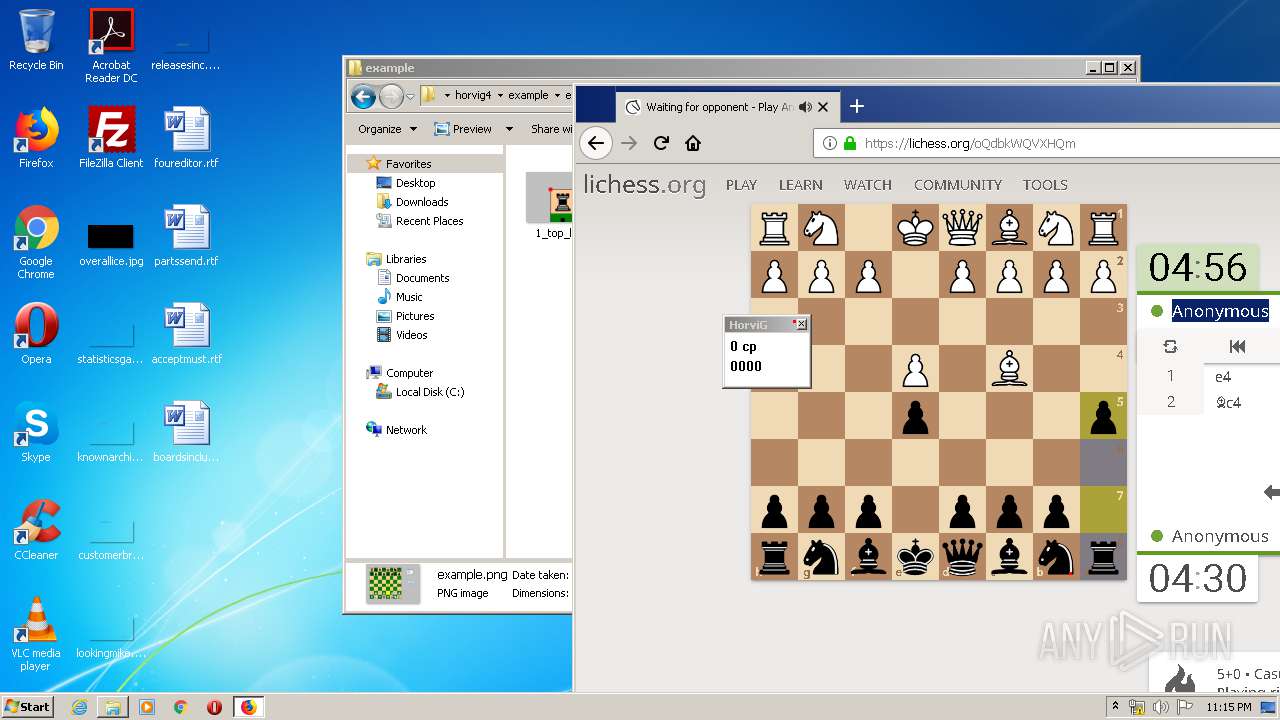The width and height of the screenshot is (1280, 720).
Task: Open Acrobat Reader DC desktop icon
Action: [111, 45]
